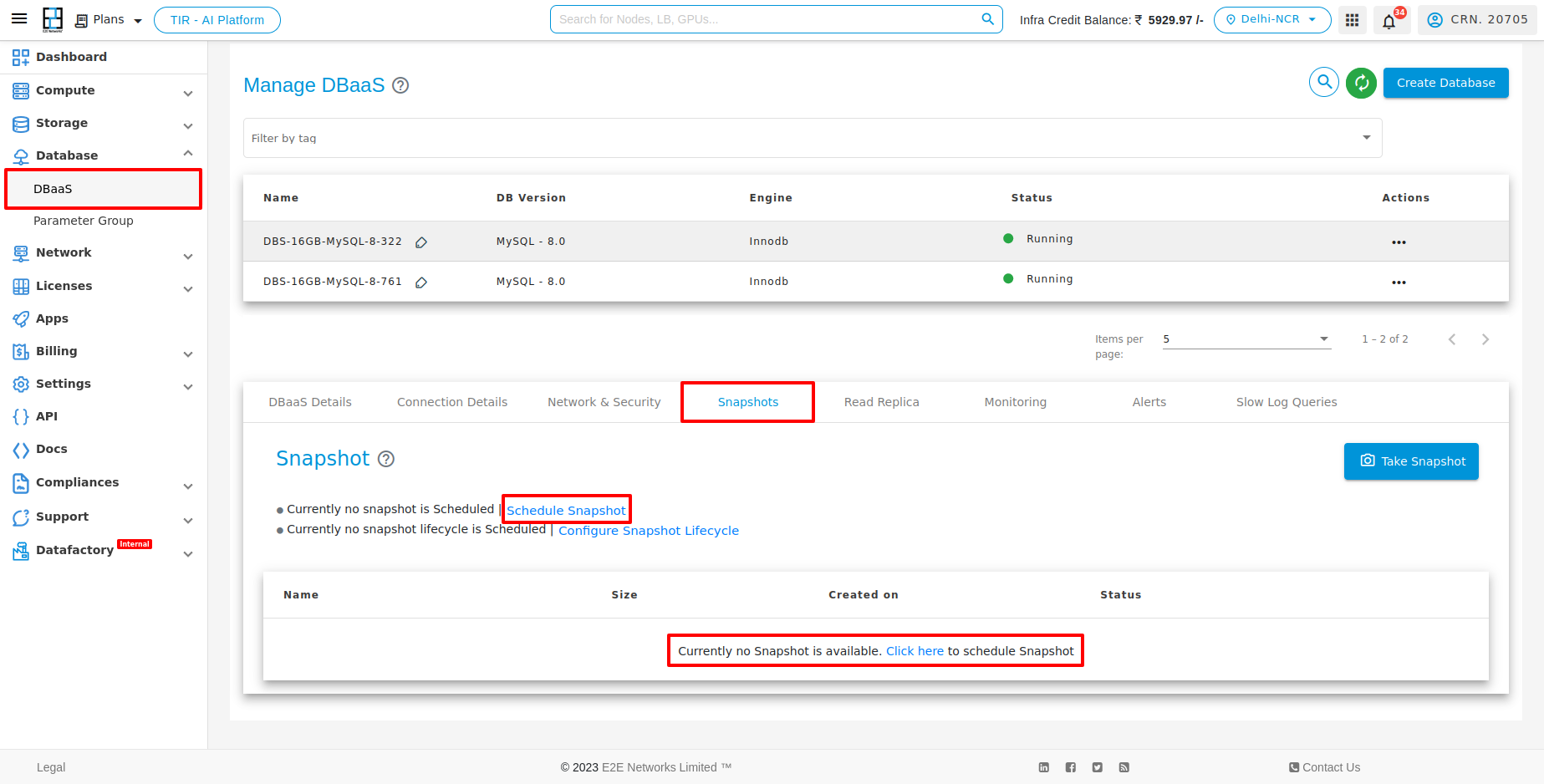This screenshot has height=784, width=1544.
Task: Open Filter by tag dropdown
Action: click(x=813, y=138)
